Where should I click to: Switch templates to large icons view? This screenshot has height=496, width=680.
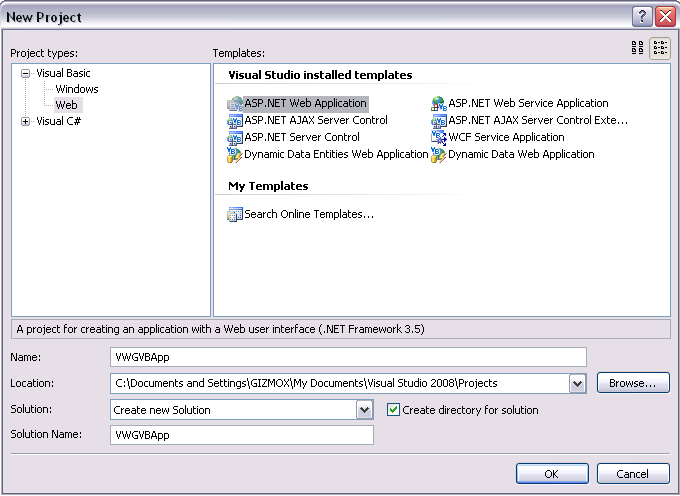pyautogui.click(x=638, y=48)
